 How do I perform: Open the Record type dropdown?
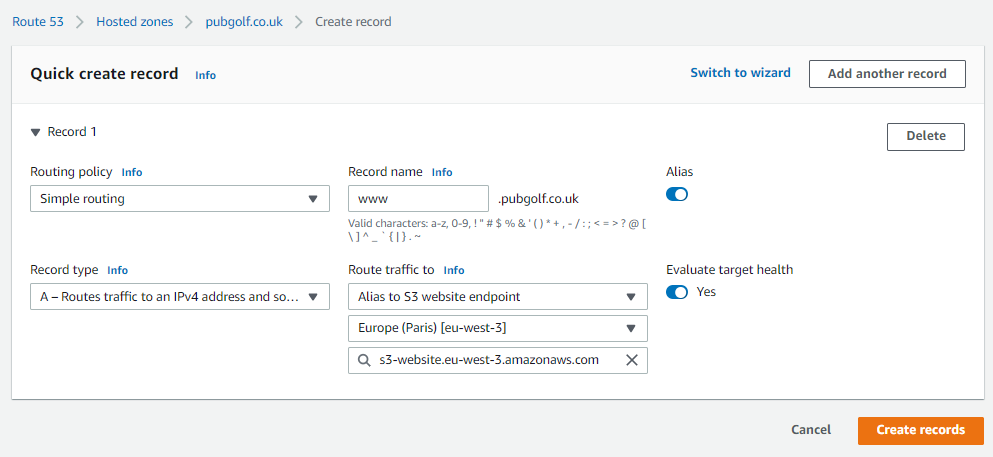(x=180, y=296)
